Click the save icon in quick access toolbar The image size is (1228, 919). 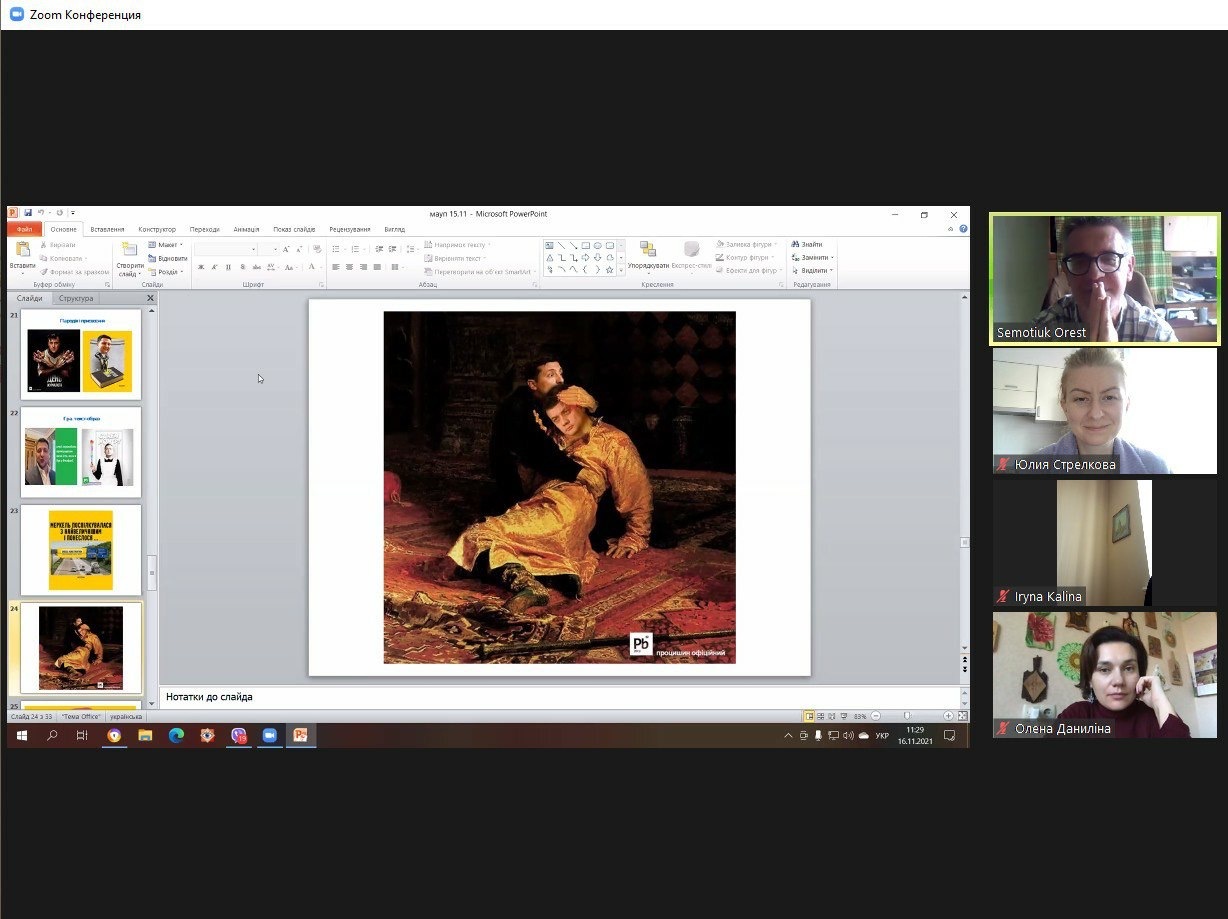[x=26, y=213]
